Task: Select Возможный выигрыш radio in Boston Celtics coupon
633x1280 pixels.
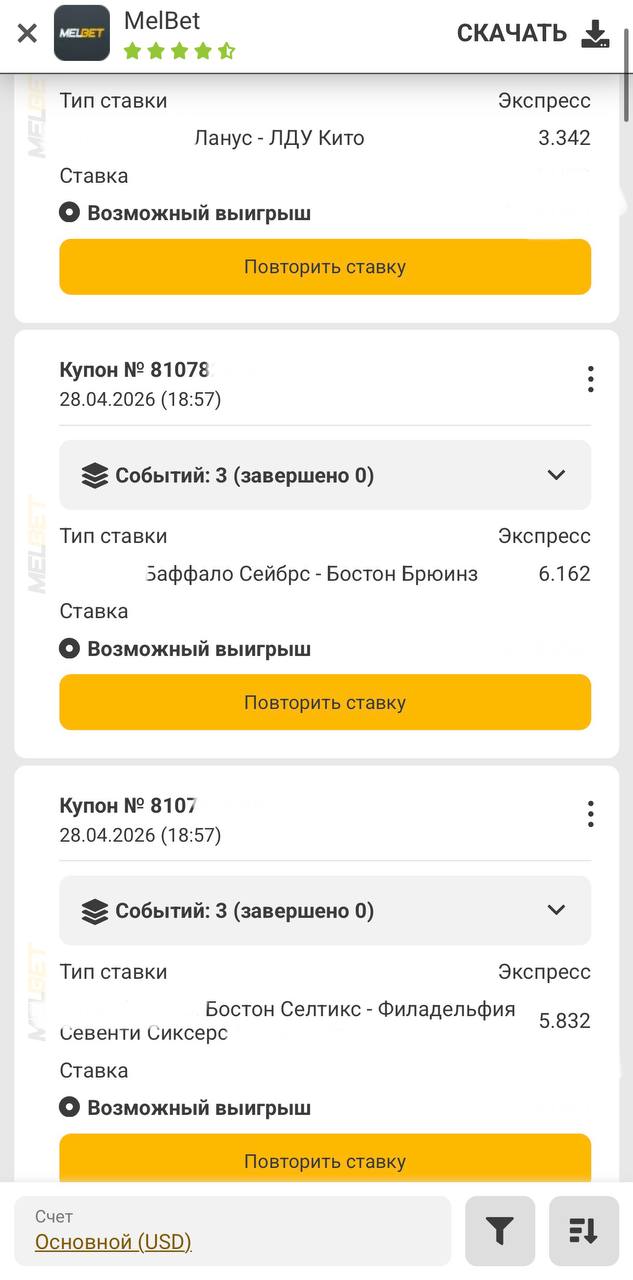Action: coord(69,1108)
